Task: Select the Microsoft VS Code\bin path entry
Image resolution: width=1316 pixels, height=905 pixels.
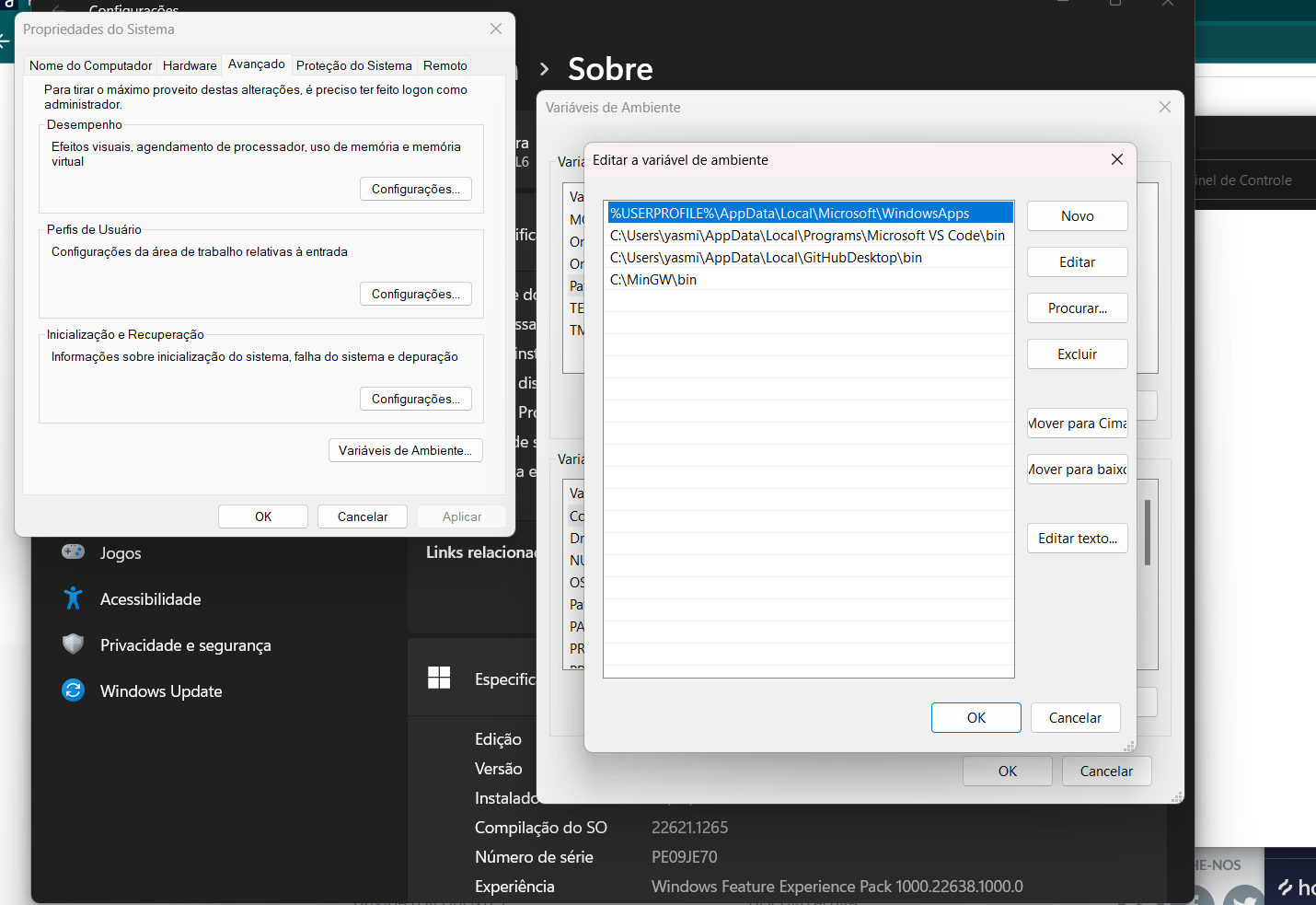Action: (810, 236)
